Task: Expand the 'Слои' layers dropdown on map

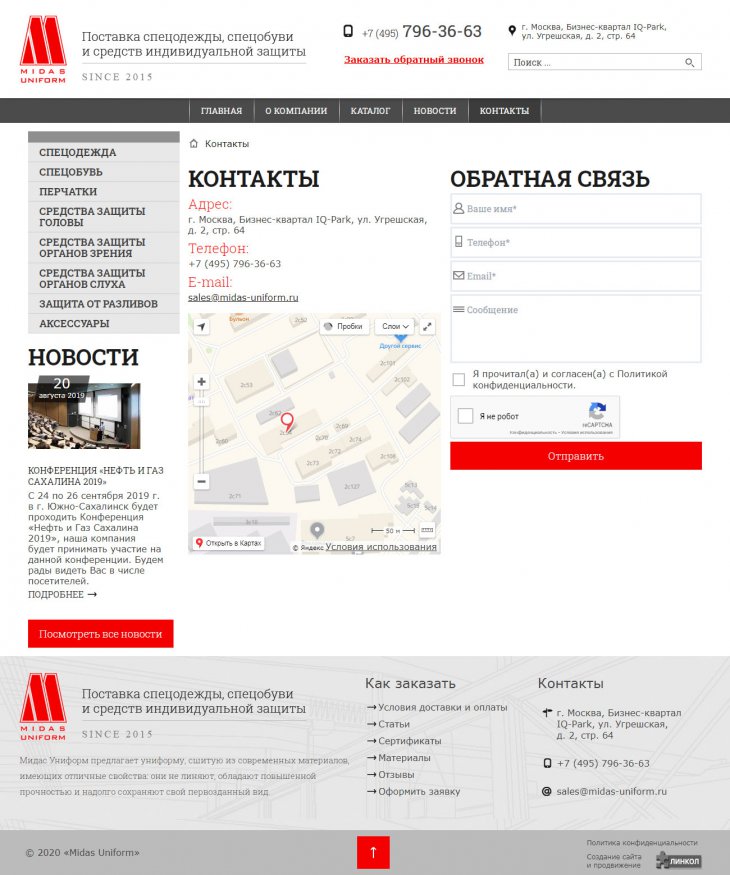Action: point(396,326)
